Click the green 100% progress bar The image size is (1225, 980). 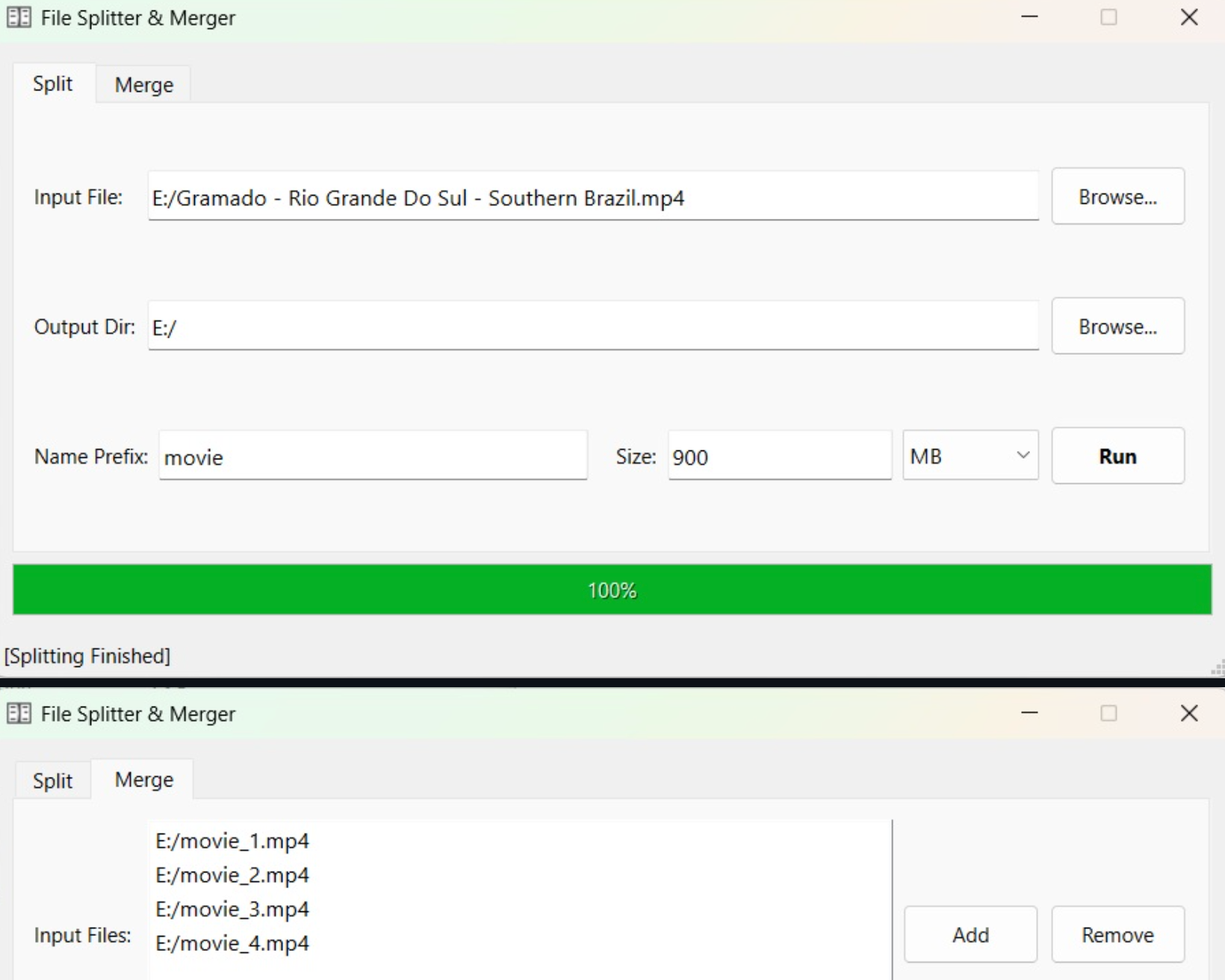pyautogui.click(x=612, y=590)
